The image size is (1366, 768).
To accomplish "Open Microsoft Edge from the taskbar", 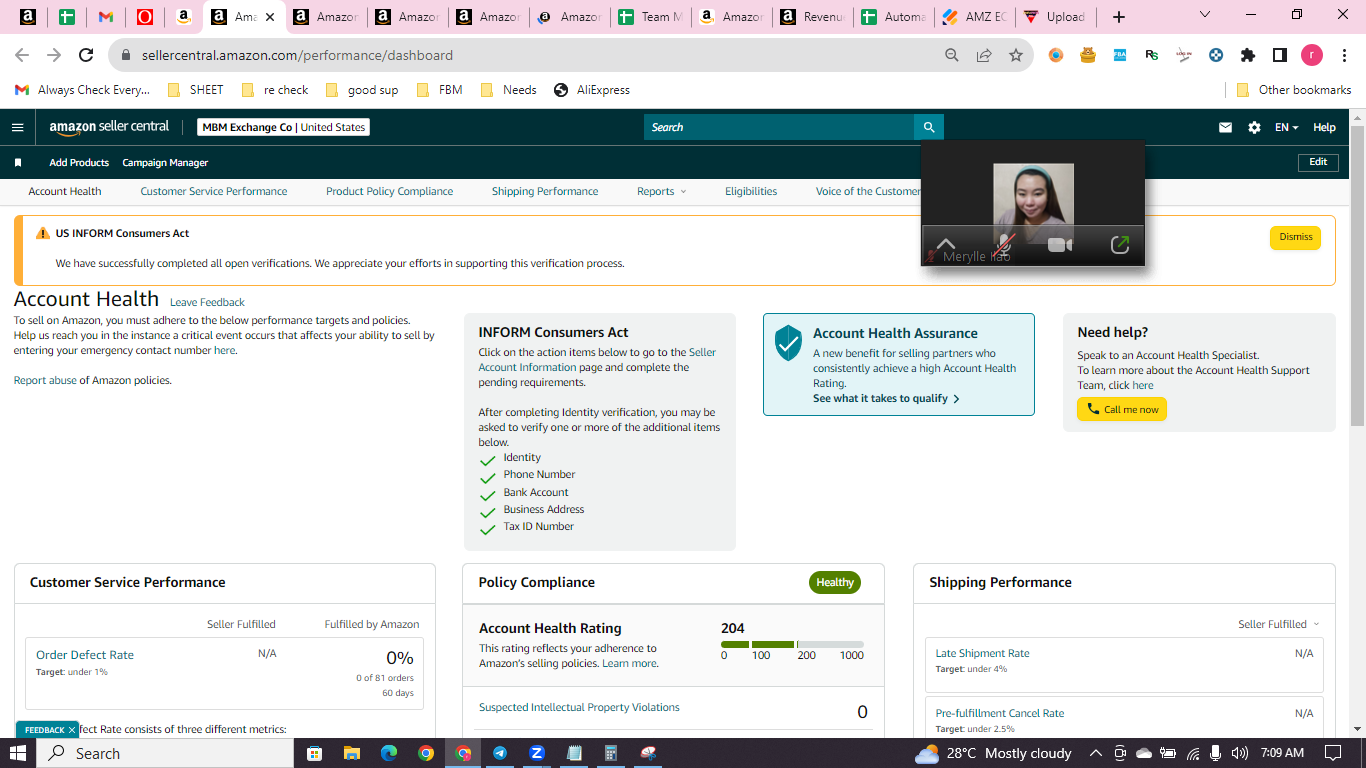I will (x=389, y=753).
